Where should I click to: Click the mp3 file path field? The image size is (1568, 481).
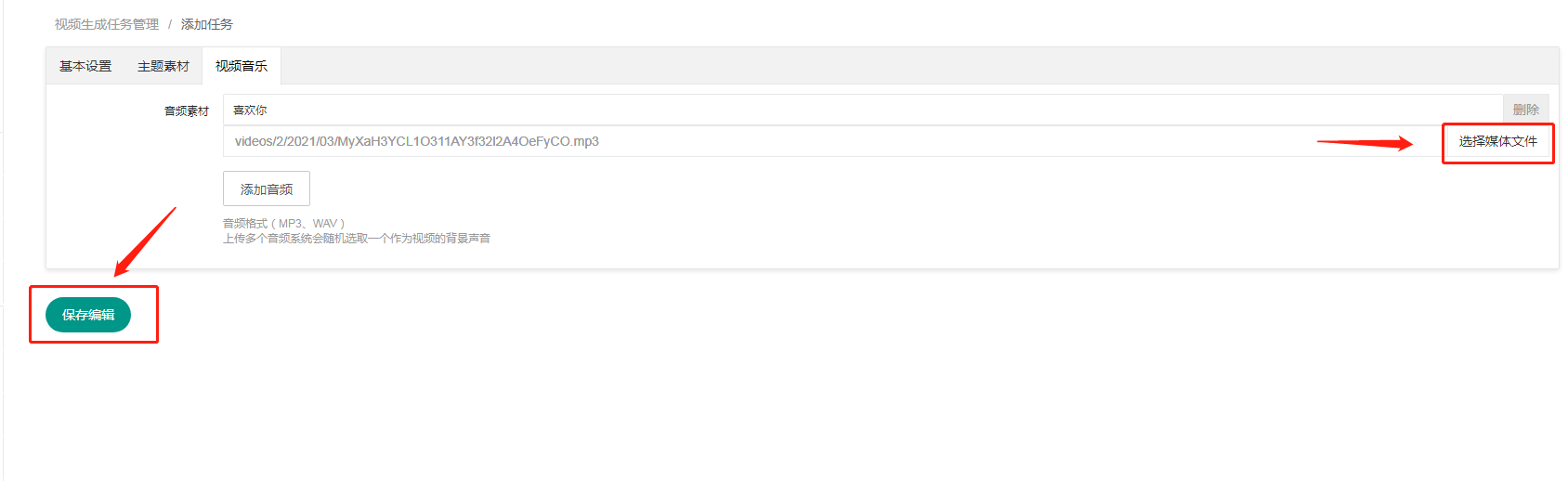[x=743, y=141]
